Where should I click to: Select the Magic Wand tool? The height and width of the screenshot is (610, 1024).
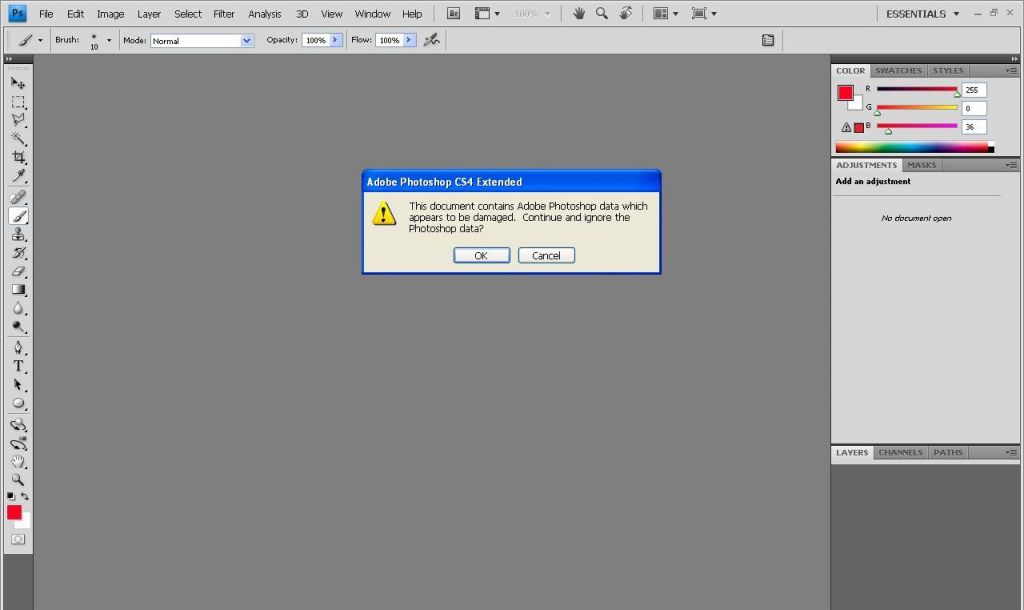point(18,138)
